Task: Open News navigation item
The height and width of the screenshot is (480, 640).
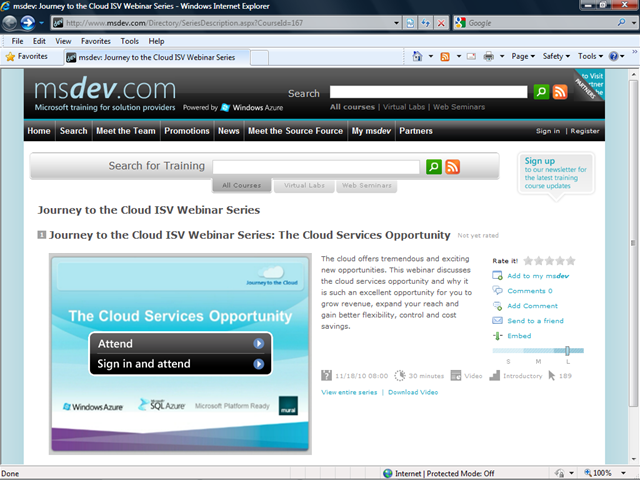Action: (x=229, y=131)
